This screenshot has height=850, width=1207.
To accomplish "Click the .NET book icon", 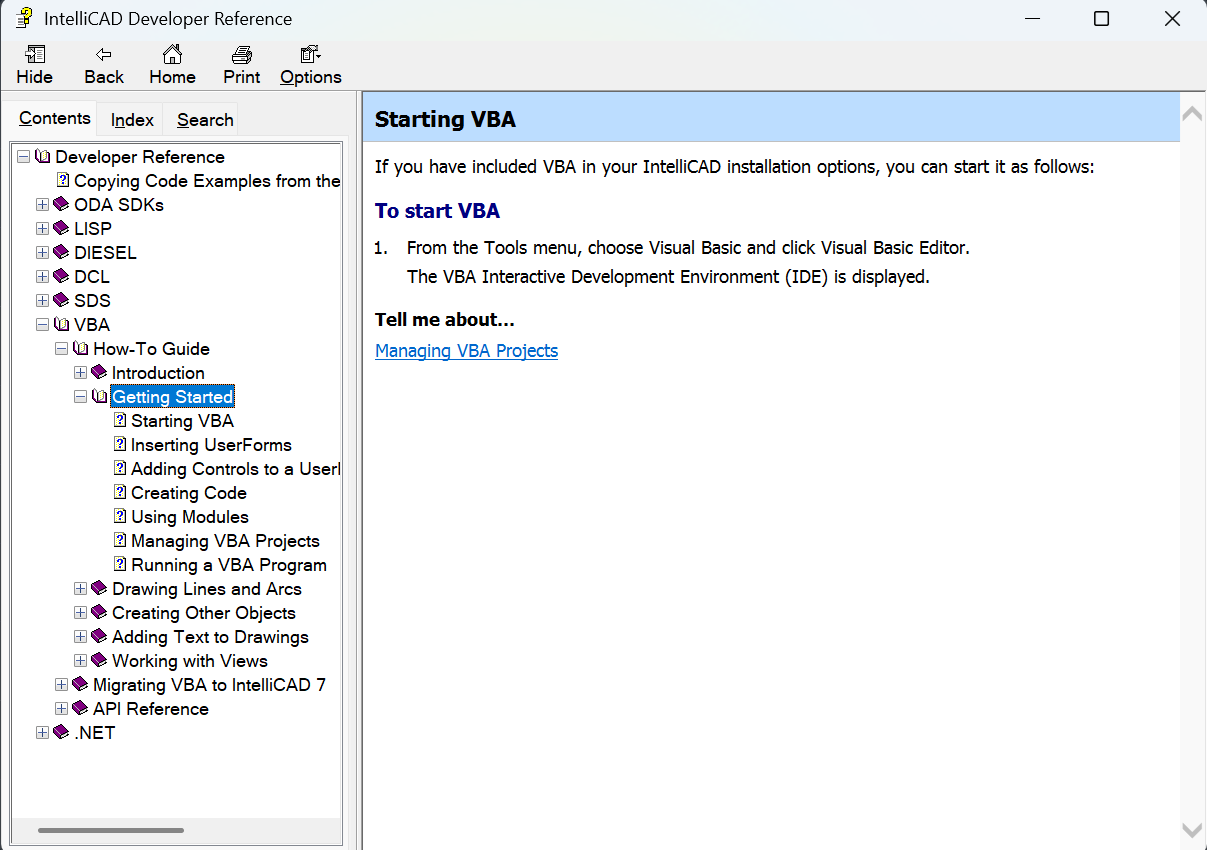I will (x=61, y=732).
